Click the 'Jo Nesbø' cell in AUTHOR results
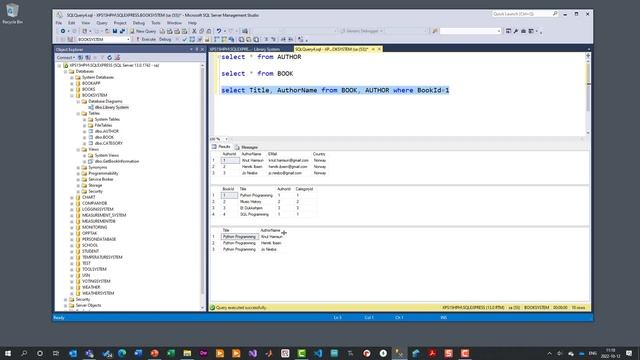 249,173
